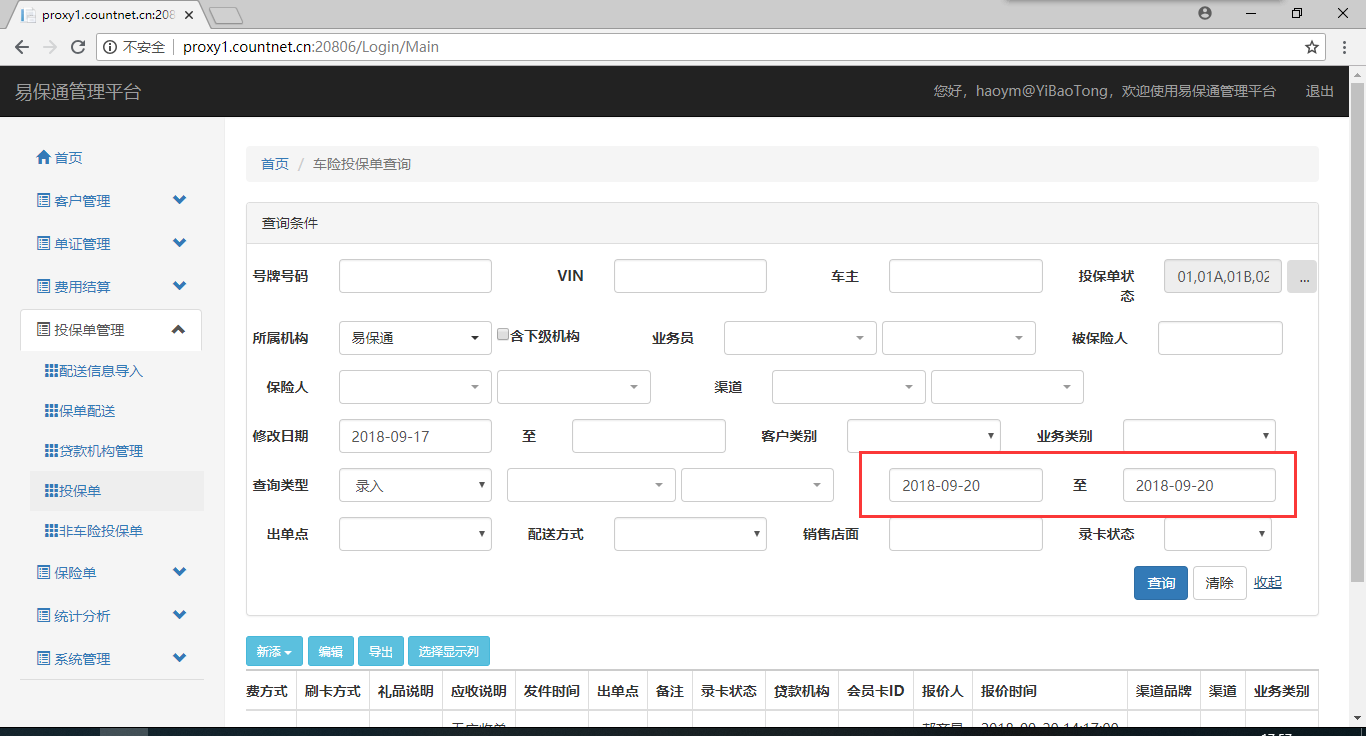Click the site info icon in address bar
Image resolution: width=1366 pixels, height=736 pixels.
[110, 47]
